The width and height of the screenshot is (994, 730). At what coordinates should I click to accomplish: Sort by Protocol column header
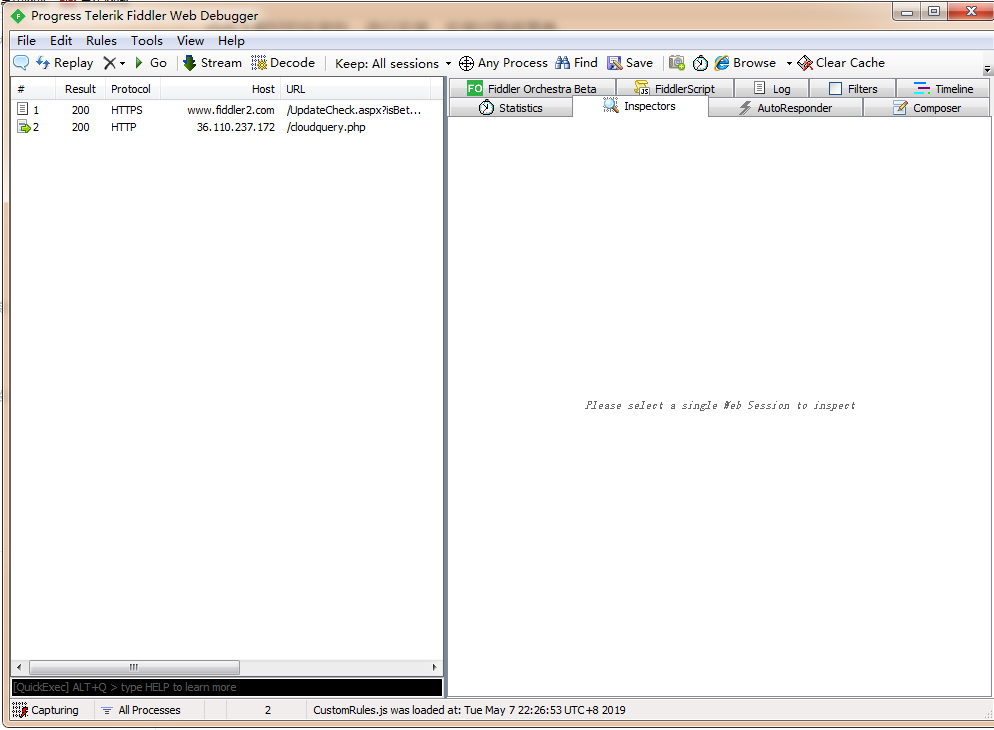pos(132,89)
